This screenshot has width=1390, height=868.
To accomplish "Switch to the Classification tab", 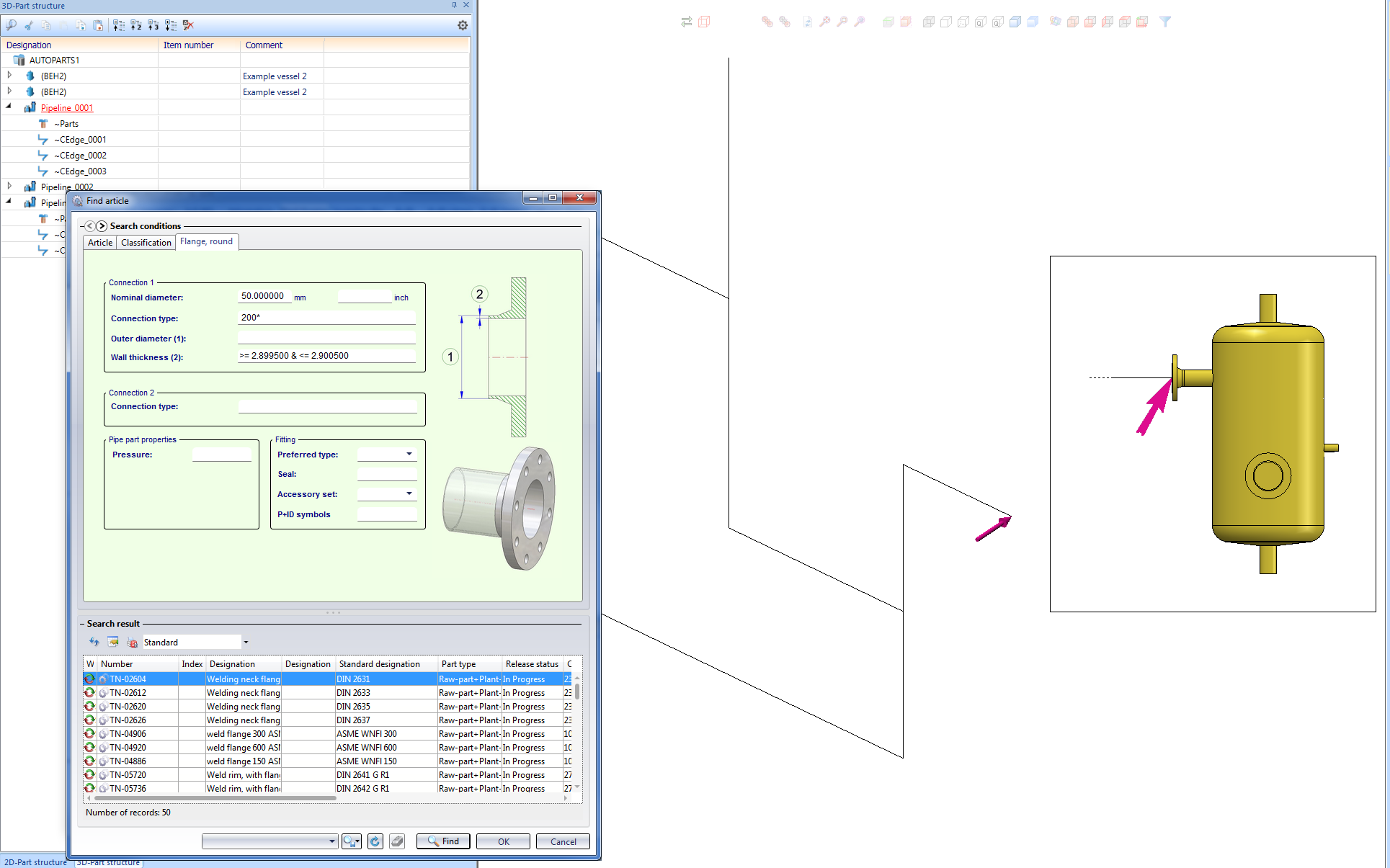I will (146, 243).
